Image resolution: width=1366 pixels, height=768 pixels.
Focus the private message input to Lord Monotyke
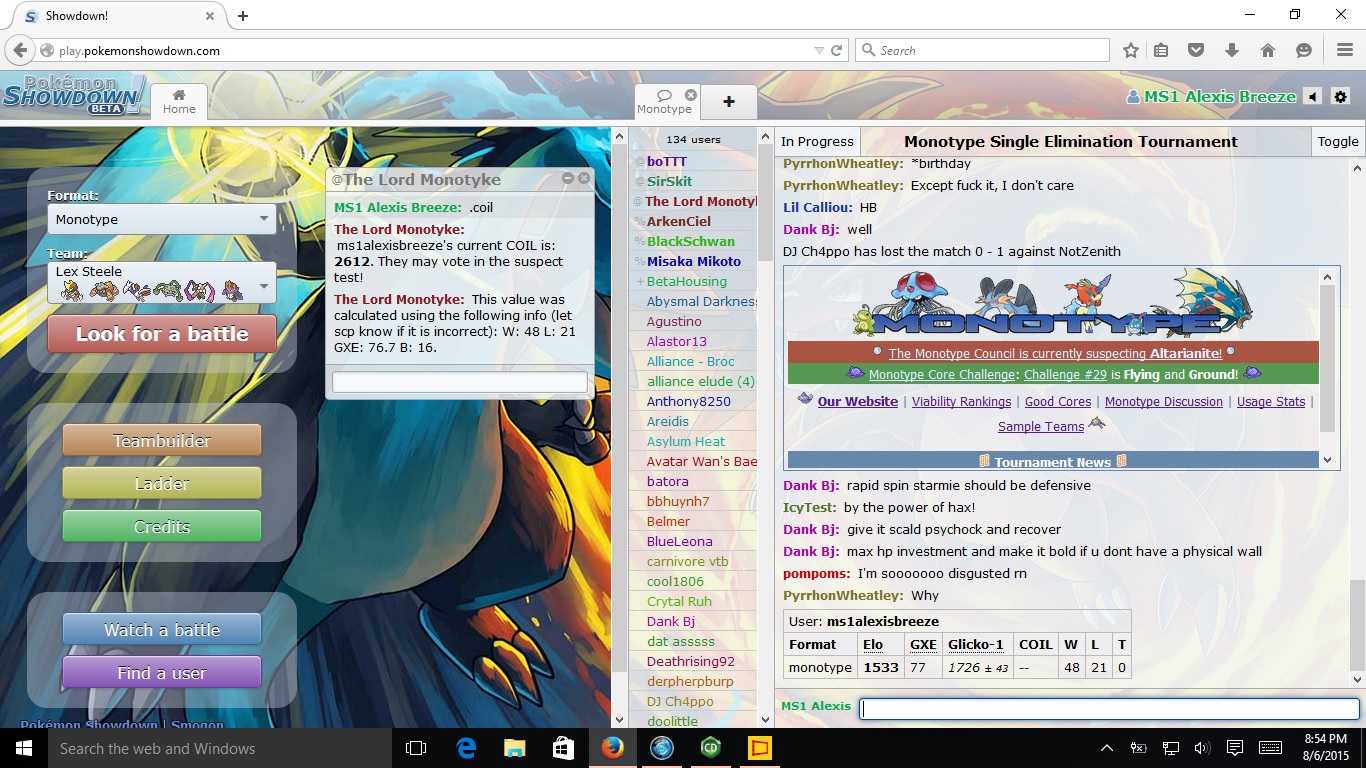[460, 382]
